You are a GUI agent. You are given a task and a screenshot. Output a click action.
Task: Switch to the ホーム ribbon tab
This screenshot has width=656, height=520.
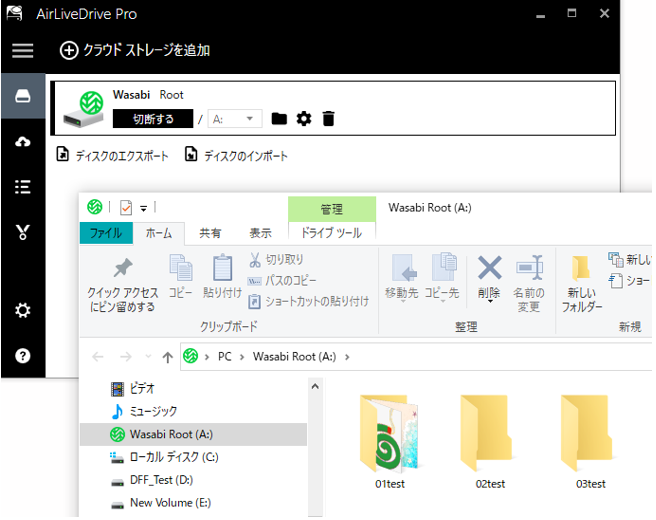[x=159, y=233]
